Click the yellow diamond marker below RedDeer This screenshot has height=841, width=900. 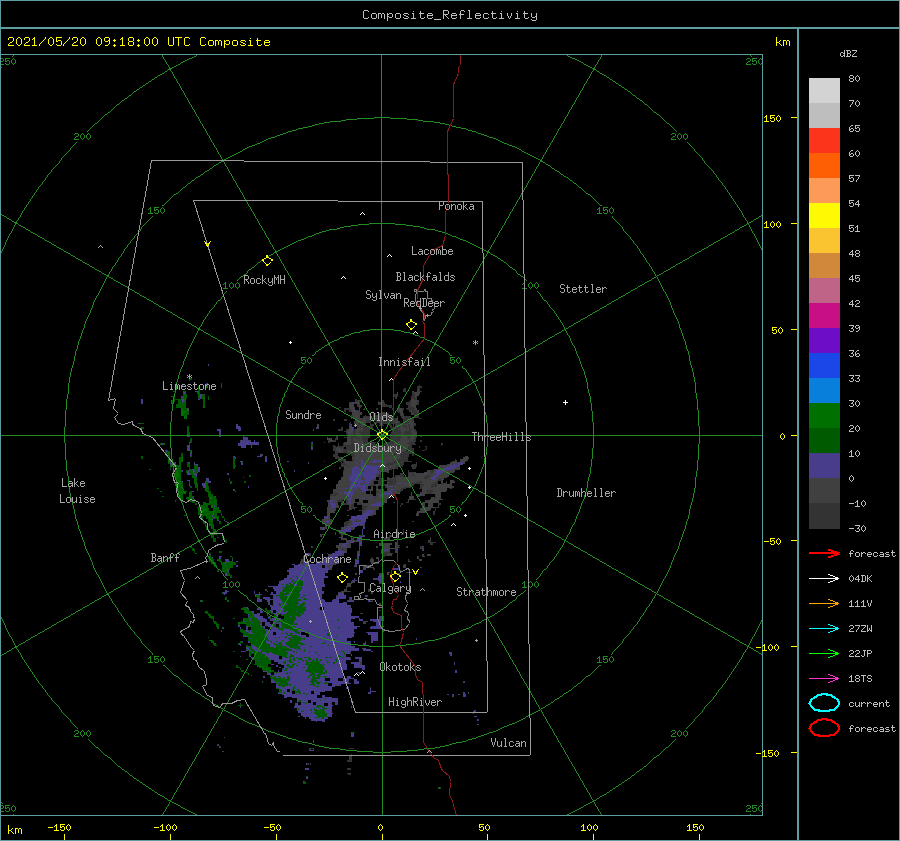411,325
